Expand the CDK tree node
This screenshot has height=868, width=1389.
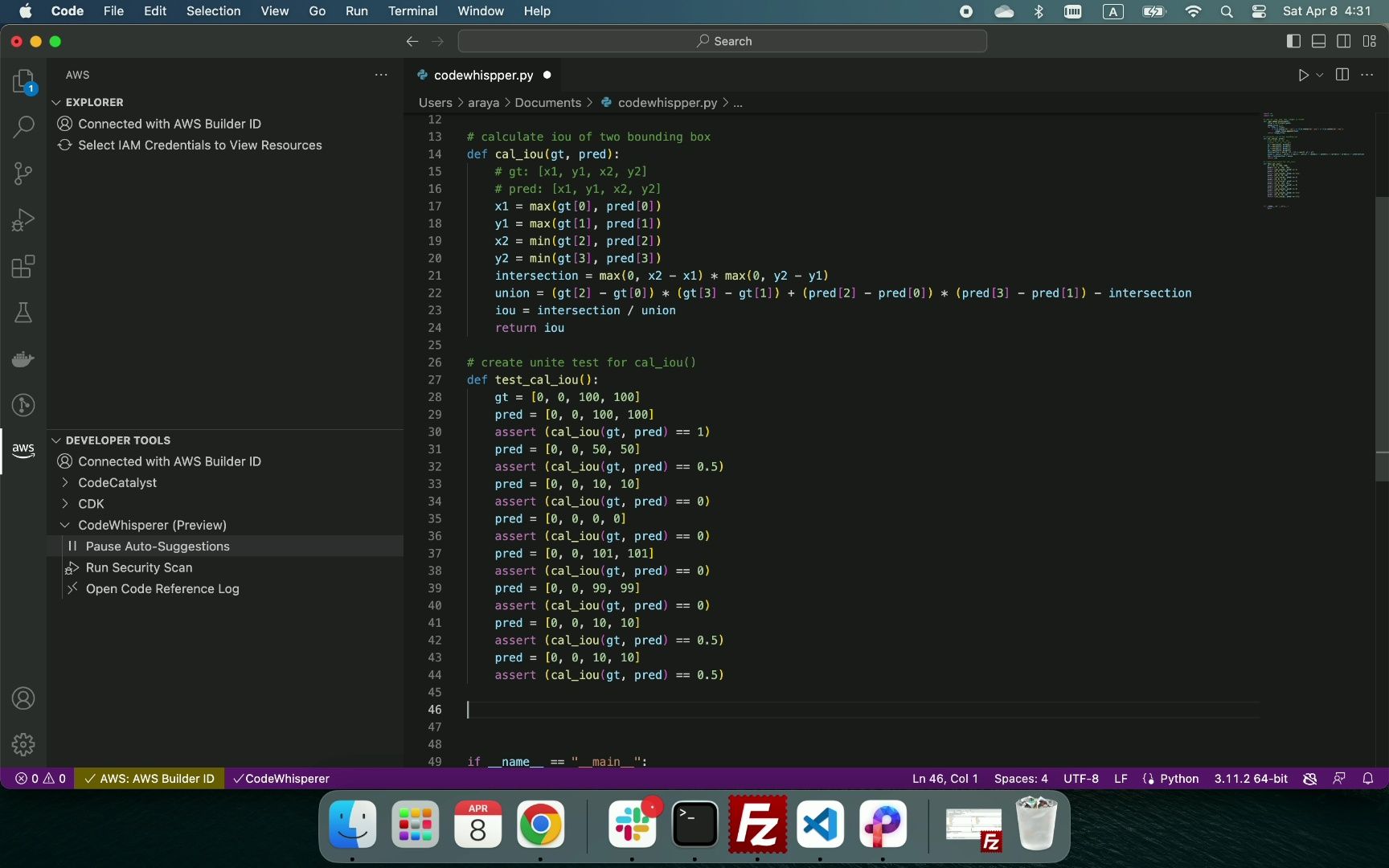tap(91, 504)
